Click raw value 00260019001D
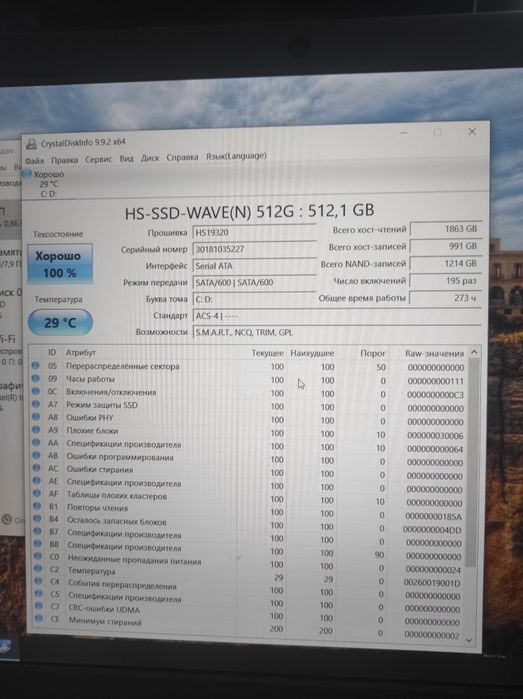The width and height of the screenshot is (523, 699). 432,583
